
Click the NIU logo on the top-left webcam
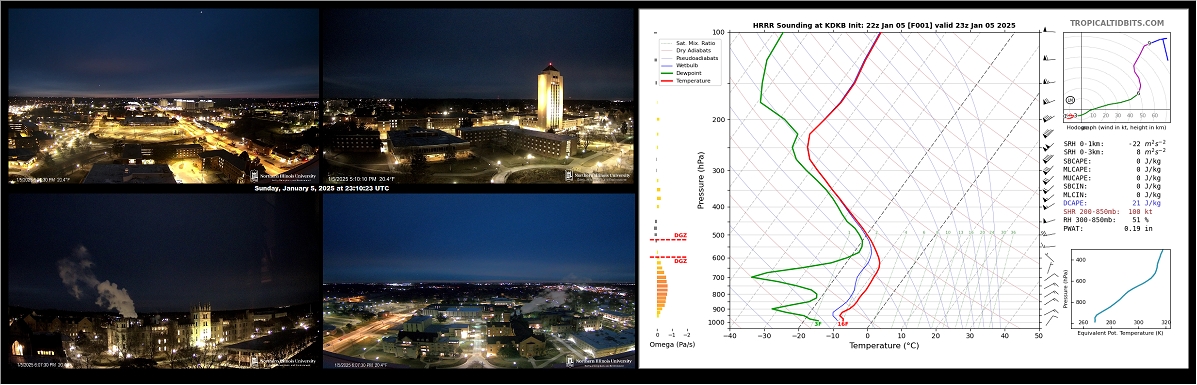282,176
